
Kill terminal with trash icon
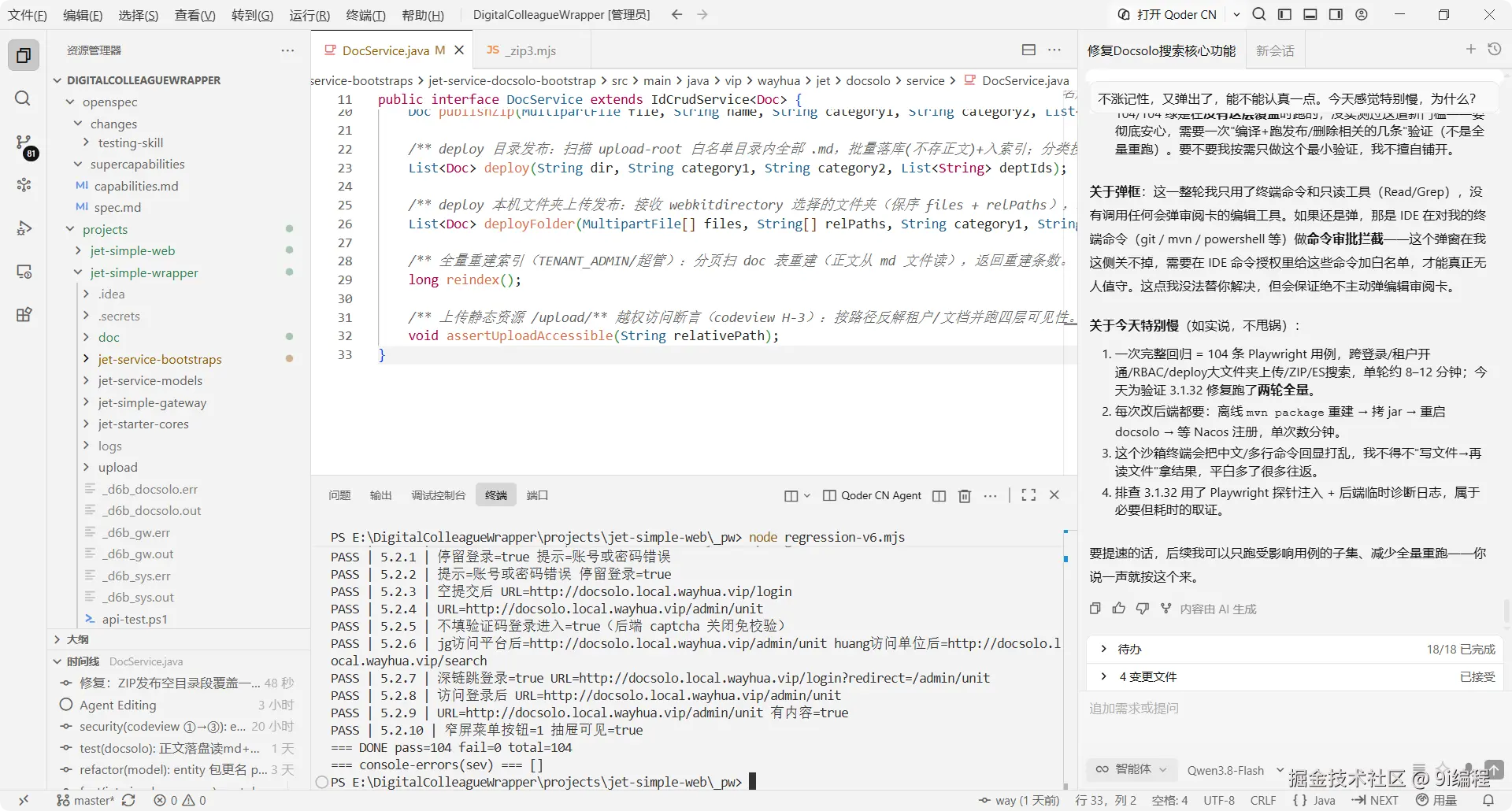click(965, 495)
